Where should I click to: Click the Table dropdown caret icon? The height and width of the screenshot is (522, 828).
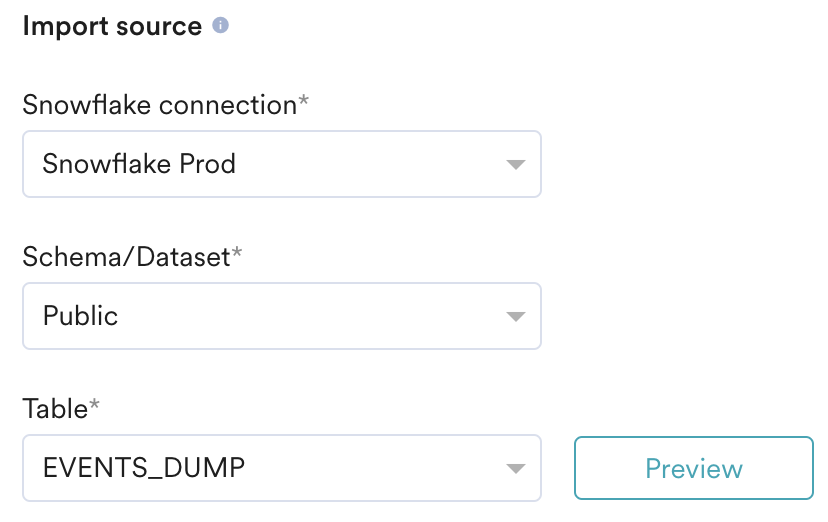tap(515, 469)
